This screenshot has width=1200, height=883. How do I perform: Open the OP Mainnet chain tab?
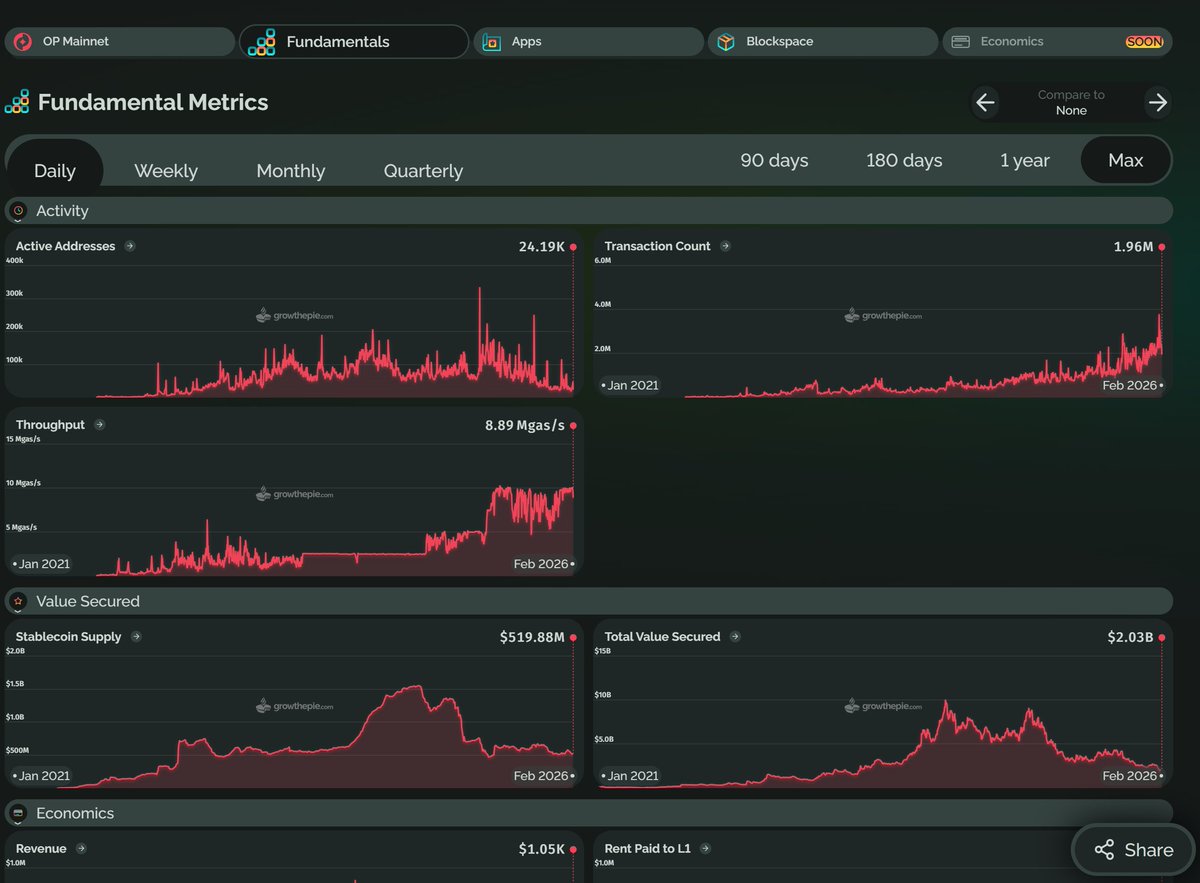[119, 42]
